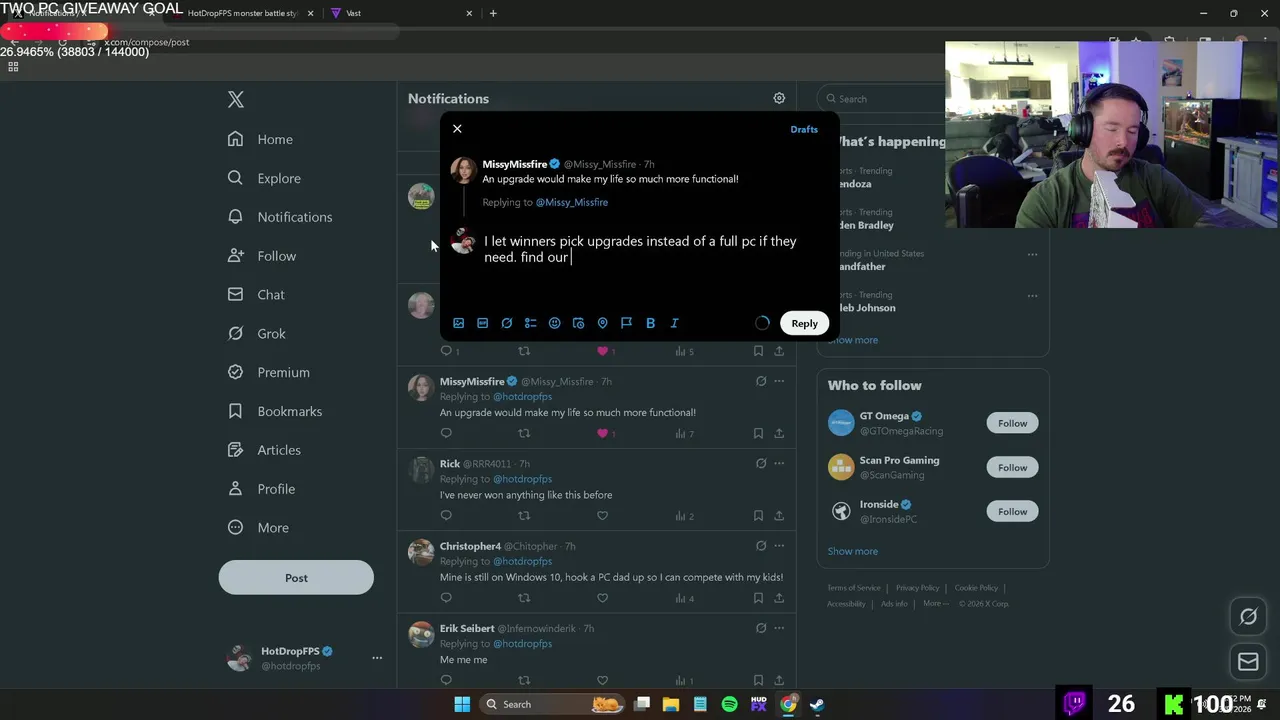Open Grok explain icon on Rick's post
1280x720 pixels.
761,463
